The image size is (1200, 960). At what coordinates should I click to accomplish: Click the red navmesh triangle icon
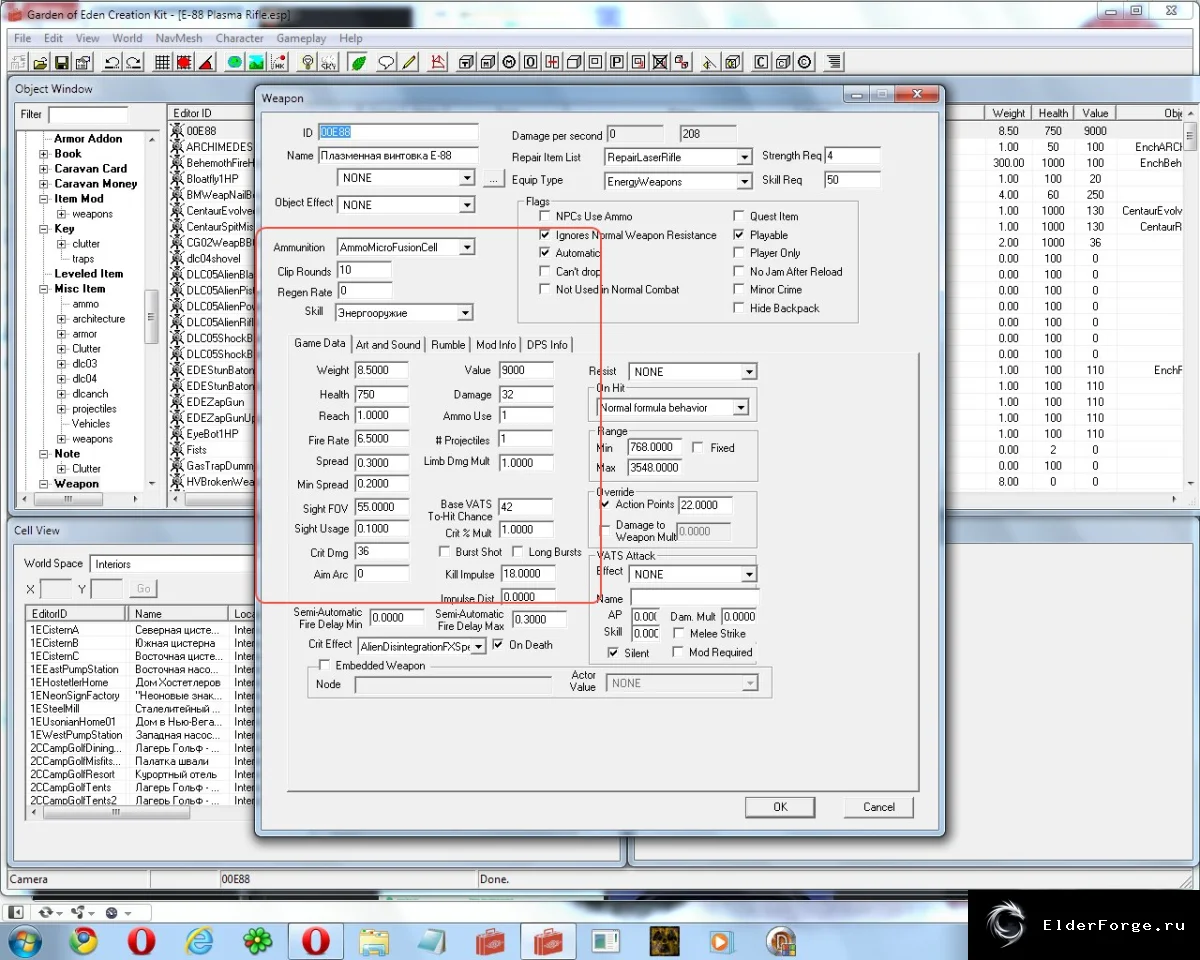[437, 62]
